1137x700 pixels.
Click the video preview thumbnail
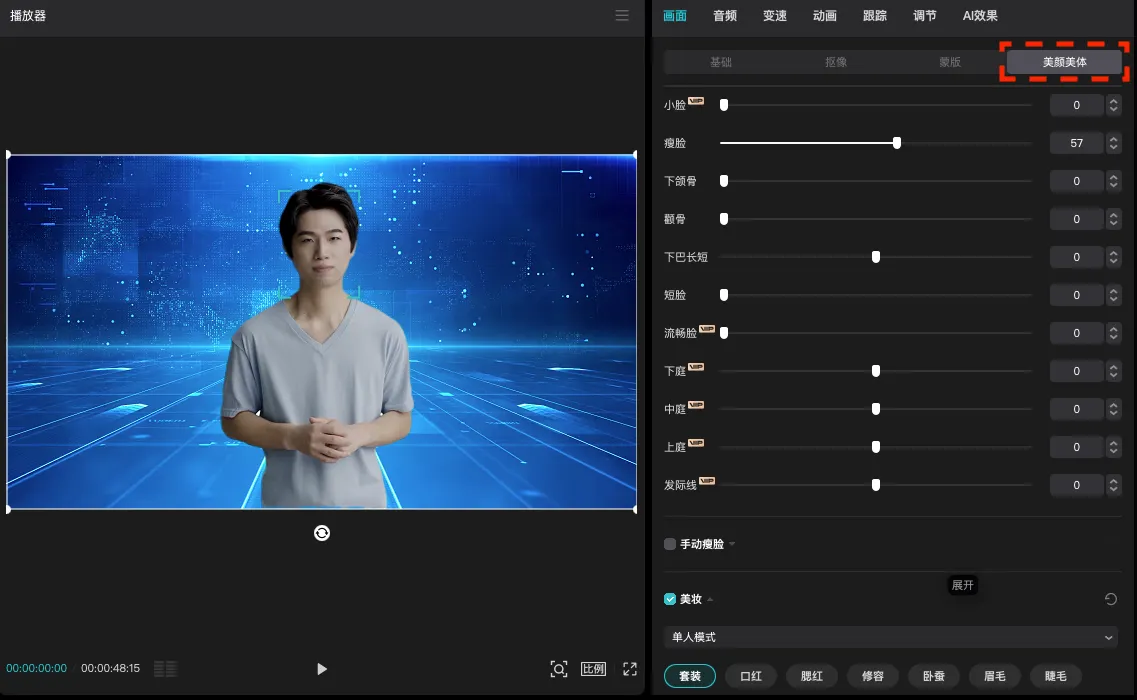[322, 332]
